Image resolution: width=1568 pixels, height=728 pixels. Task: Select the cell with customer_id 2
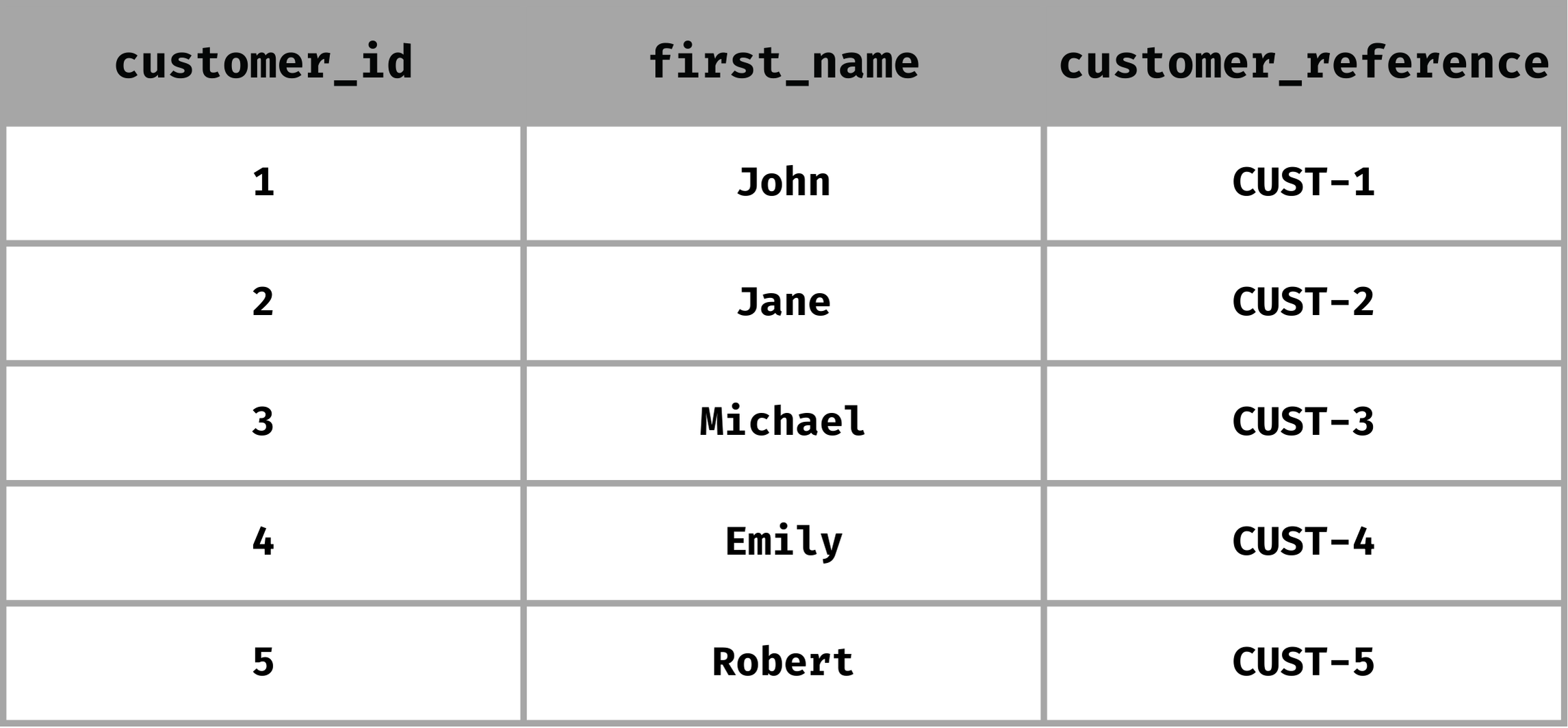click(264, 303)
